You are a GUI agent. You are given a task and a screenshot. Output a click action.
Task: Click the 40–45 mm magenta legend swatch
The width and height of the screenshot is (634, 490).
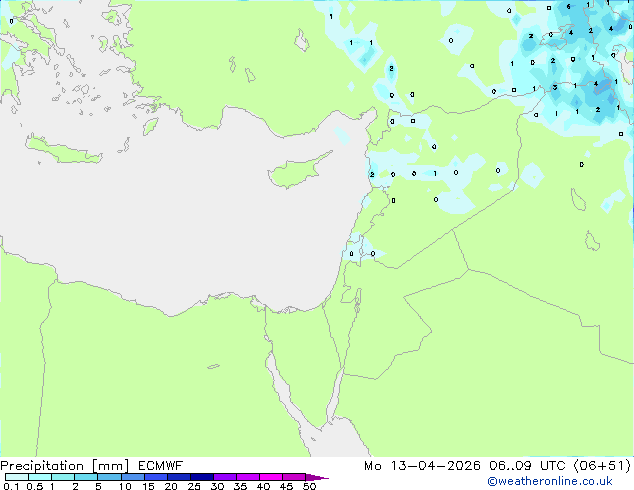271,477
